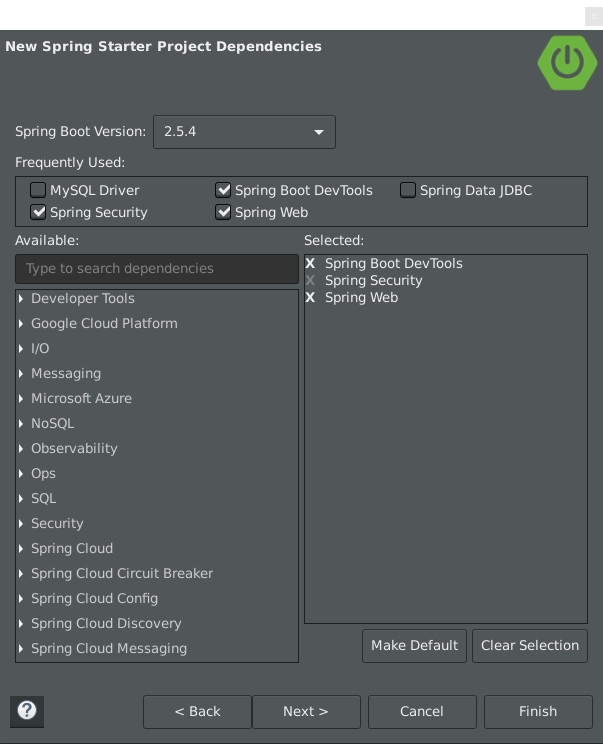The image size is (603, 744).
Task: Expand the Microsoft Azure category
Action: [x=21, y=399]
